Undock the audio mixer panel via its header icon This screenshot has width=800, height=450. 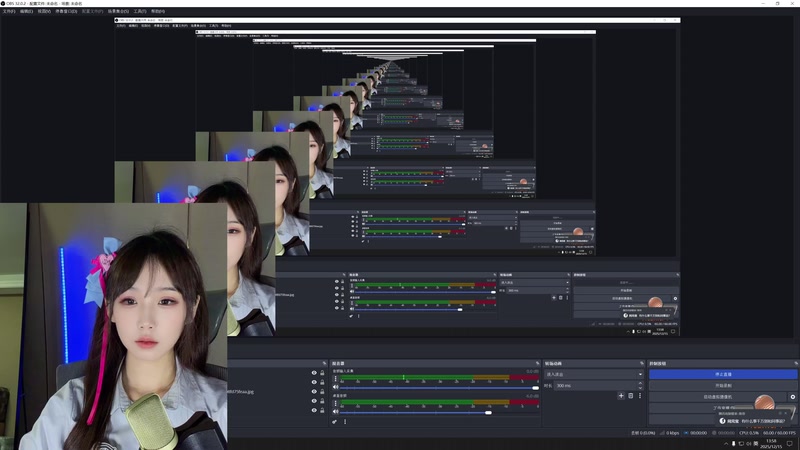pyautogui.click(x=537, y=363)
